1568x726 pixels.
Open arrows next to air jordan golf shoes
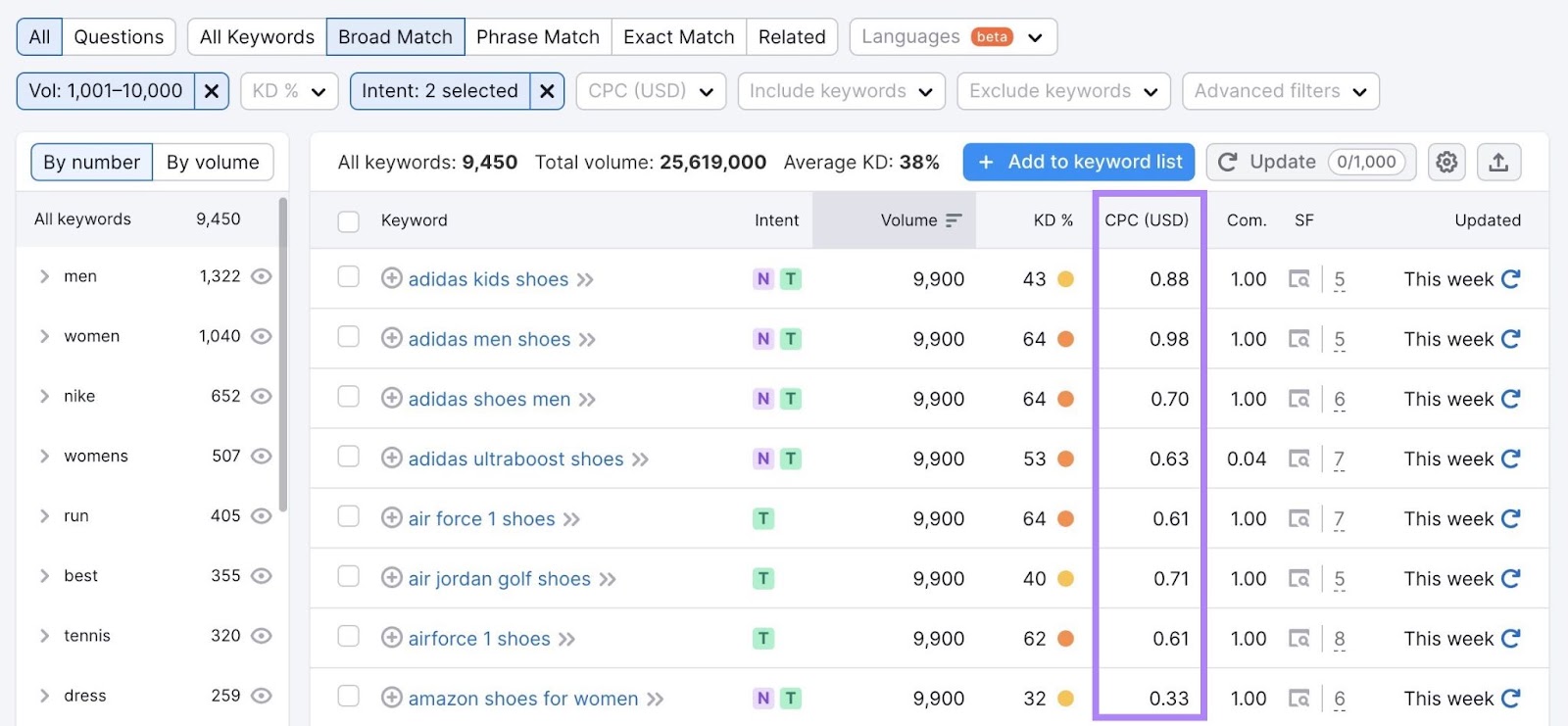point(608,579)
